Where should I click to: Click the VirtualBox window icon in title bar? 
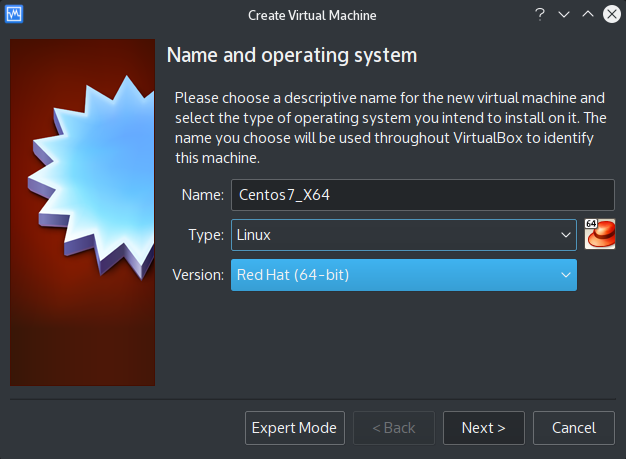(x=14, y=14)
